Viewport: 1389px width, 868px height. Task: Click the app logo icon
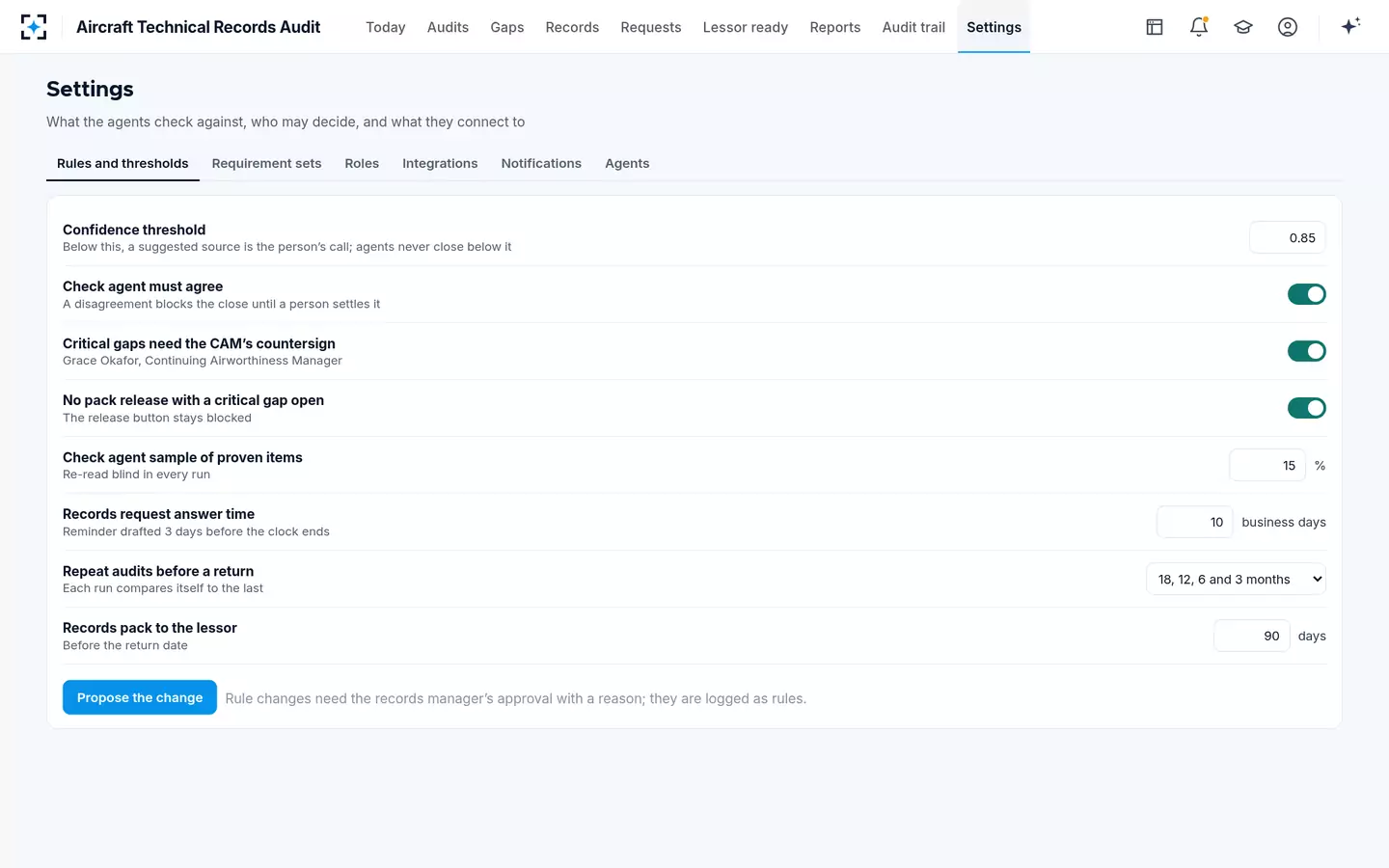click(34, 27)
